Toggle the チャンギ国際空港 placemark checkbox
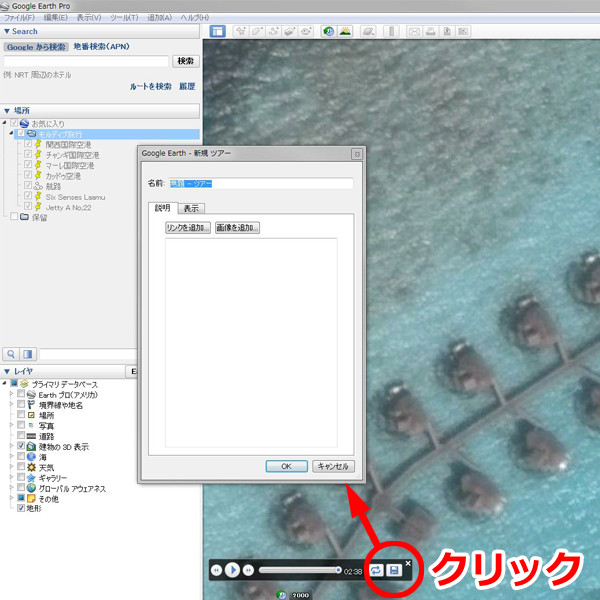The width and height of the screenshot is (600, 600). tap(28, 154)
